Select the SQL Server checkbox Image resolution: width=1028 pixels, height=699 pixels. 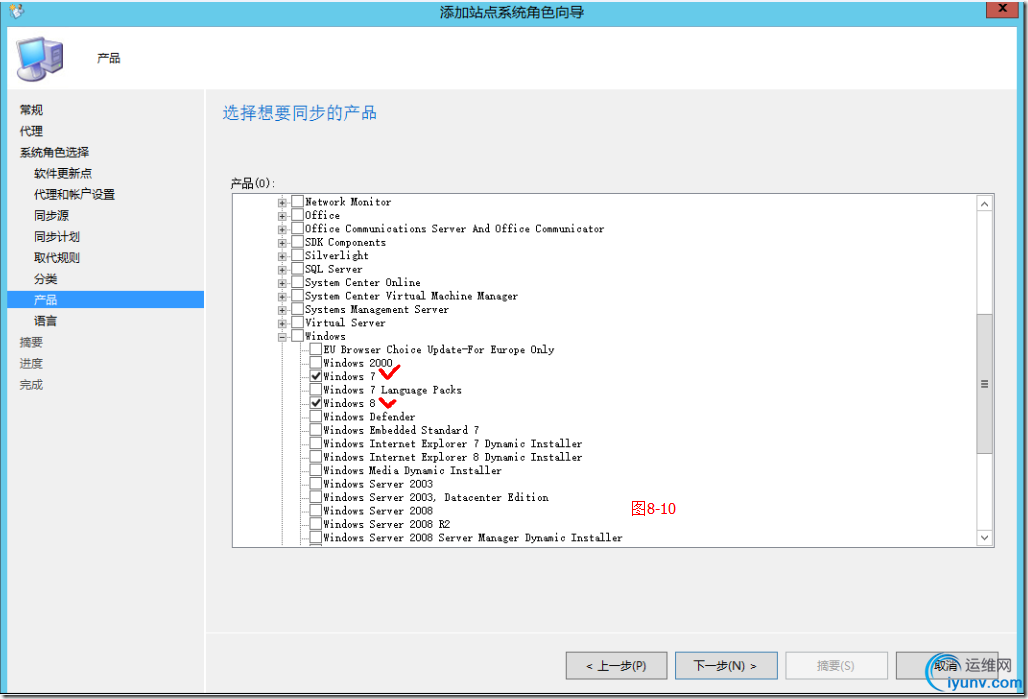[298, 269]
